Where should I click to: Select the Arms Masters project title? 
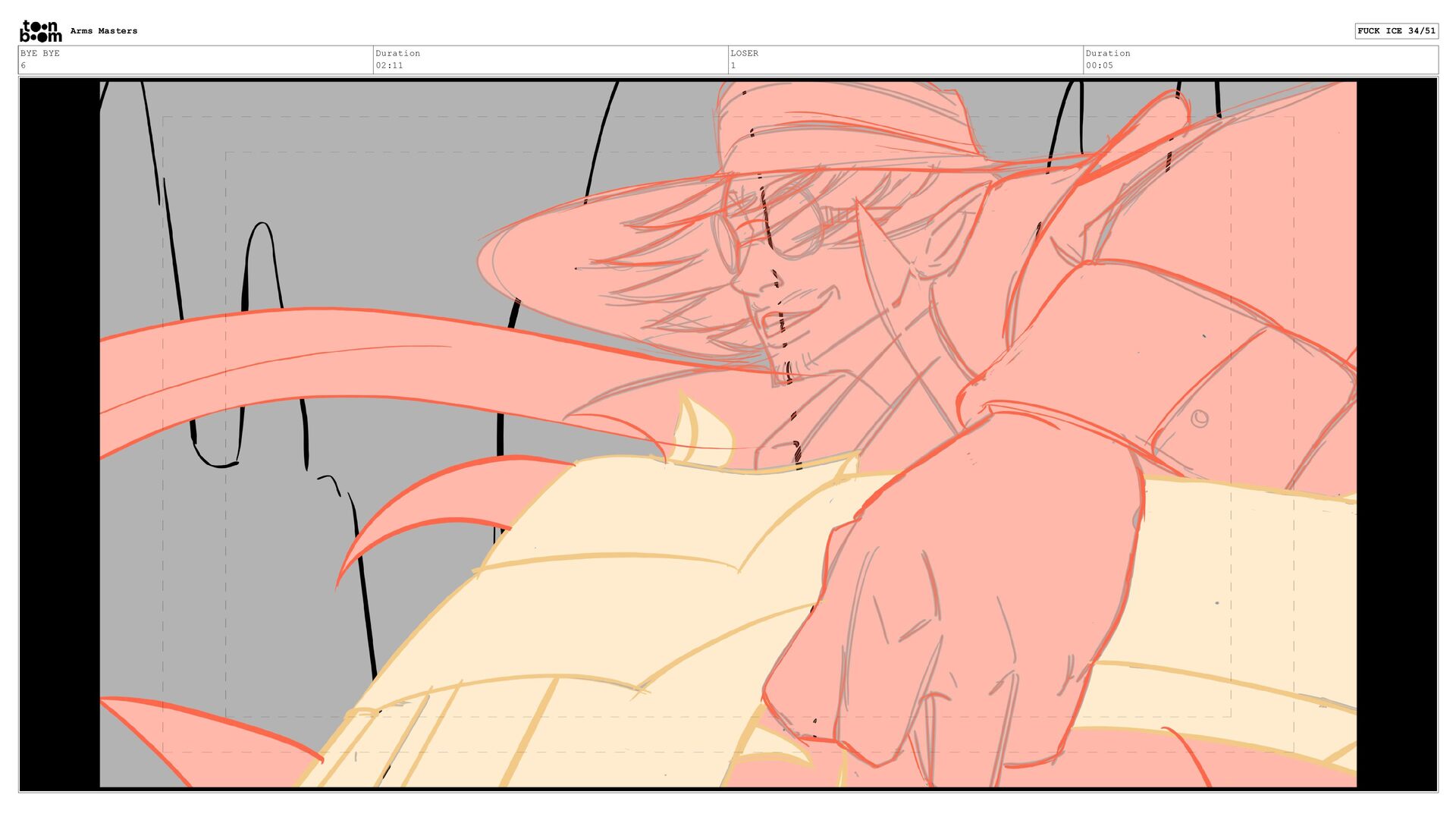coord(104,31)
